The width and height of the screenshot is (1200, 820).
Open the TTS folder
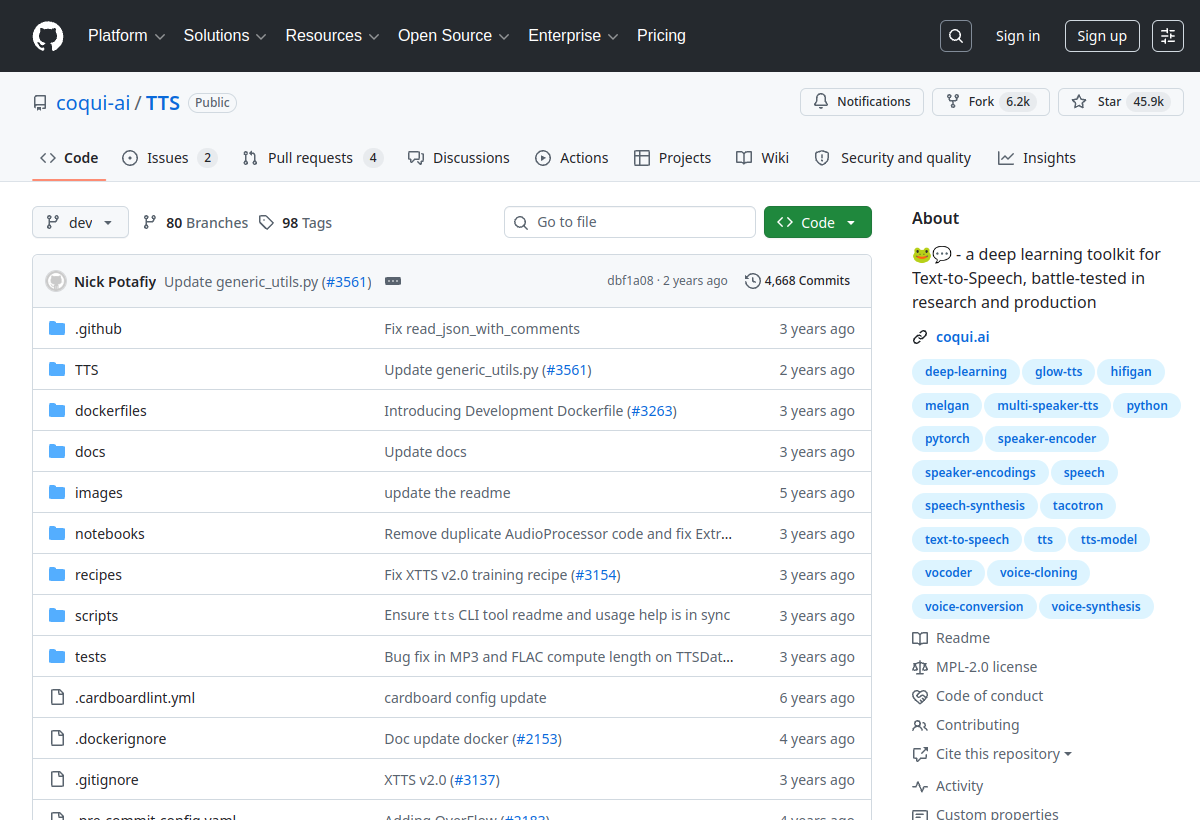click(x=87, y=370)
